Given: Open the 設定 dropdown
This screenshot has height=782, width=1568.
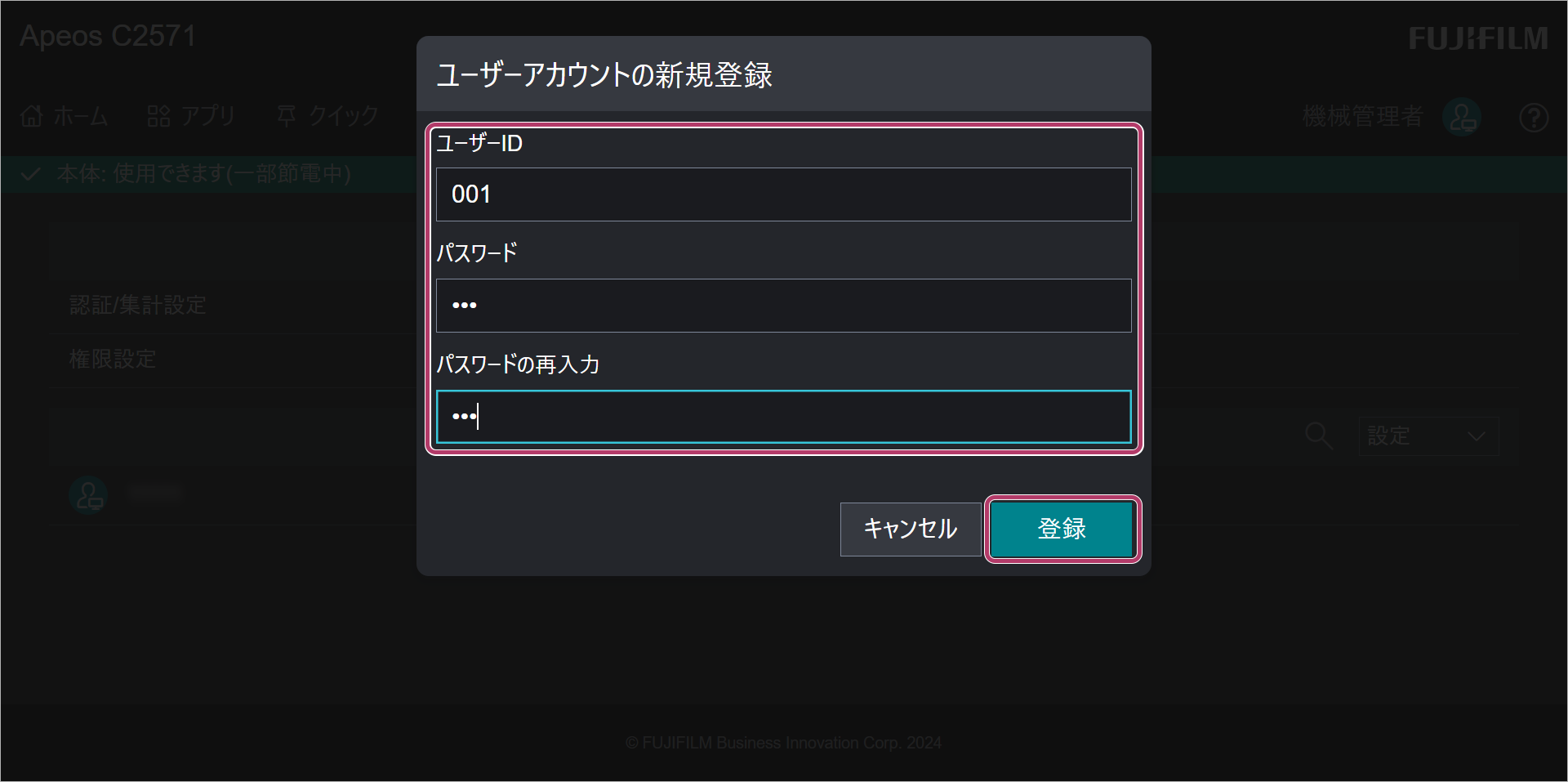Looking at the screenshot, I should (1429, 436).
